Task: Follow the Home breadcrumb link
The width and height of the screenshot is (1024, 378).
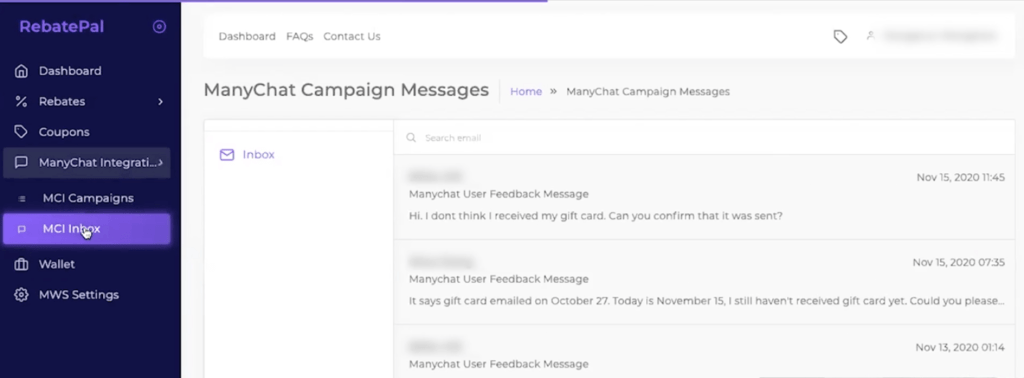Action: click(x=526, y=91)
